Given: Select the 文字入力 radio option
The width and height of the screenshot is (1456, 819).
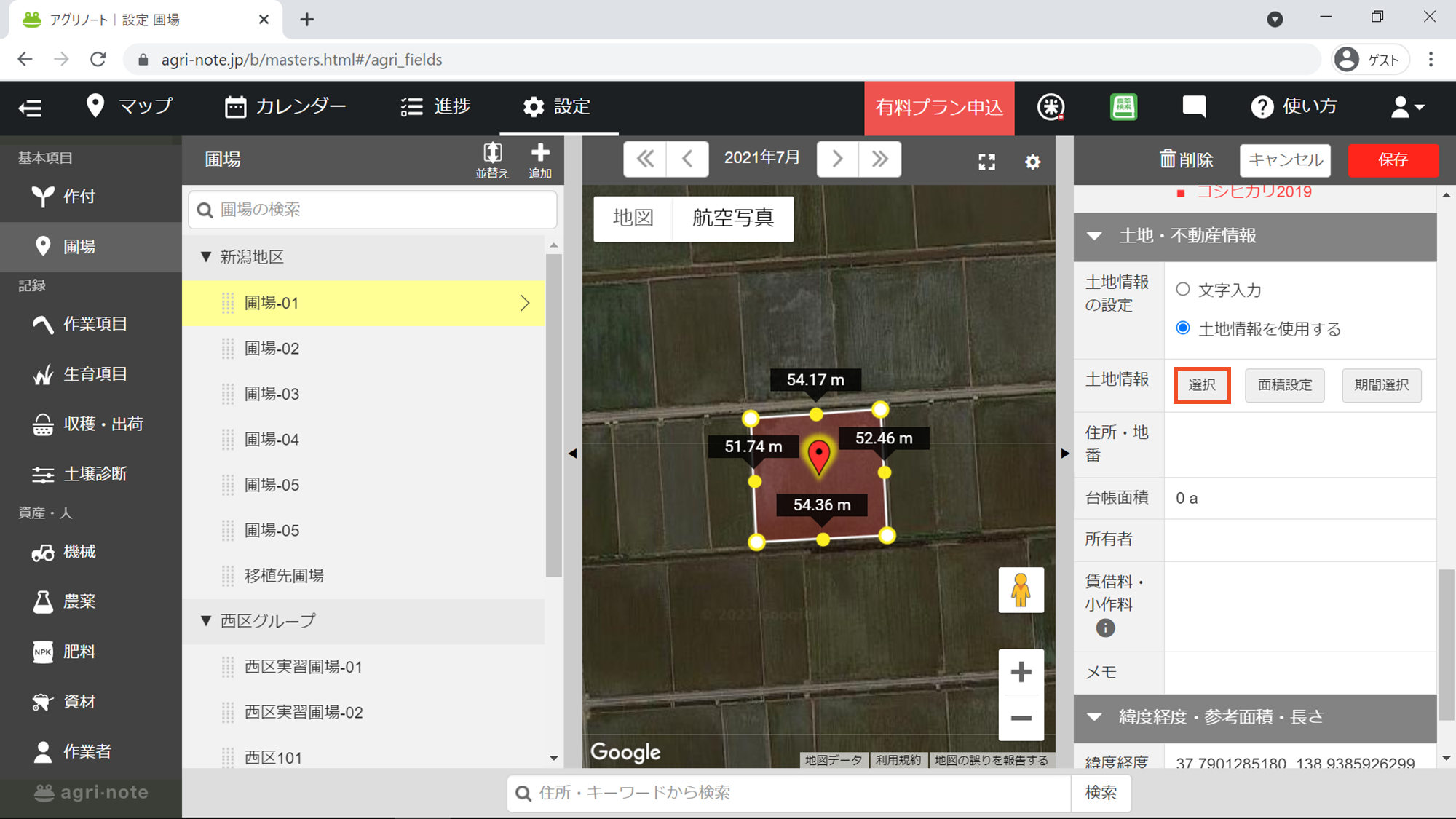Looking at the screenshot, I should 1183,290.
